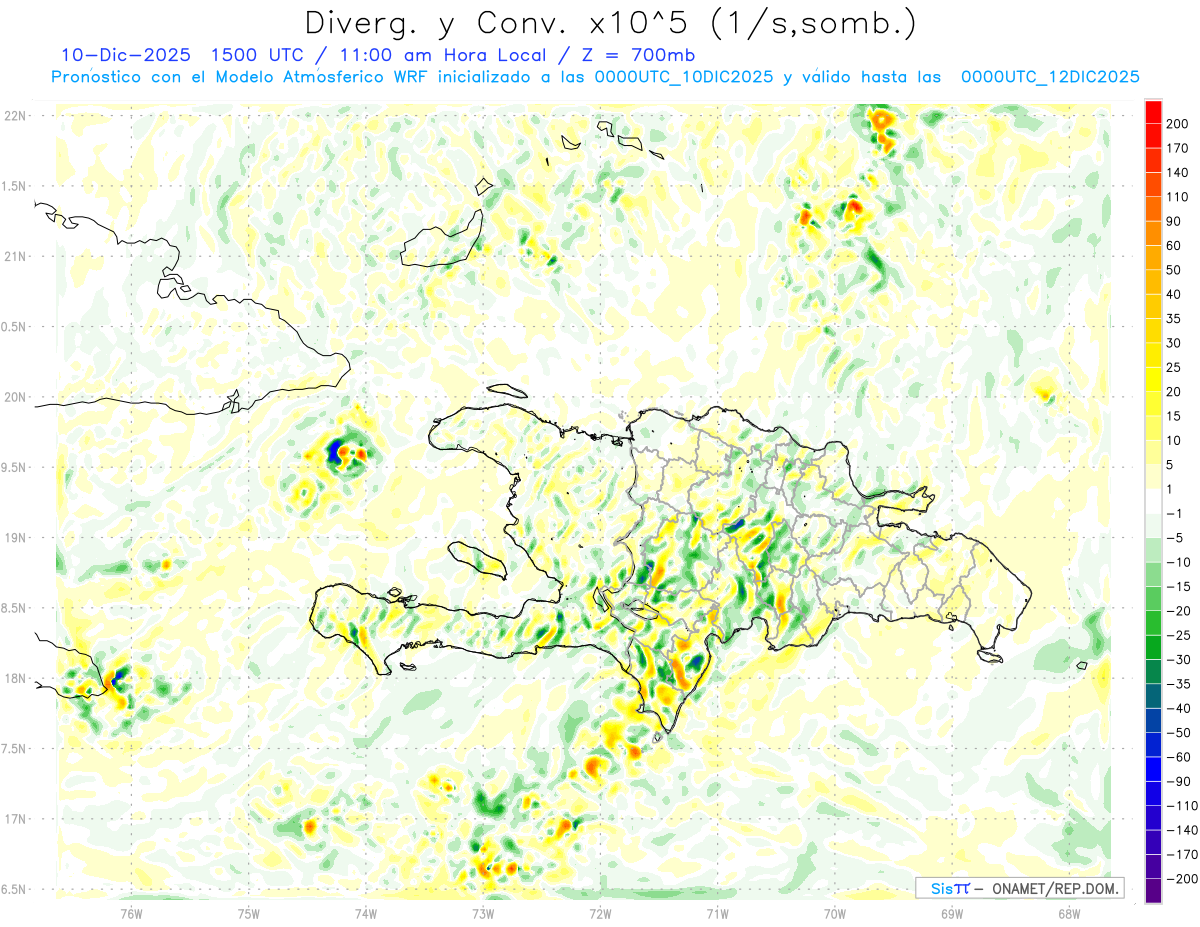Click the "0000UTC_10DIC2025" initialization time
Image resolution: width=1200 pixels, height=927 pixels.
684,77
